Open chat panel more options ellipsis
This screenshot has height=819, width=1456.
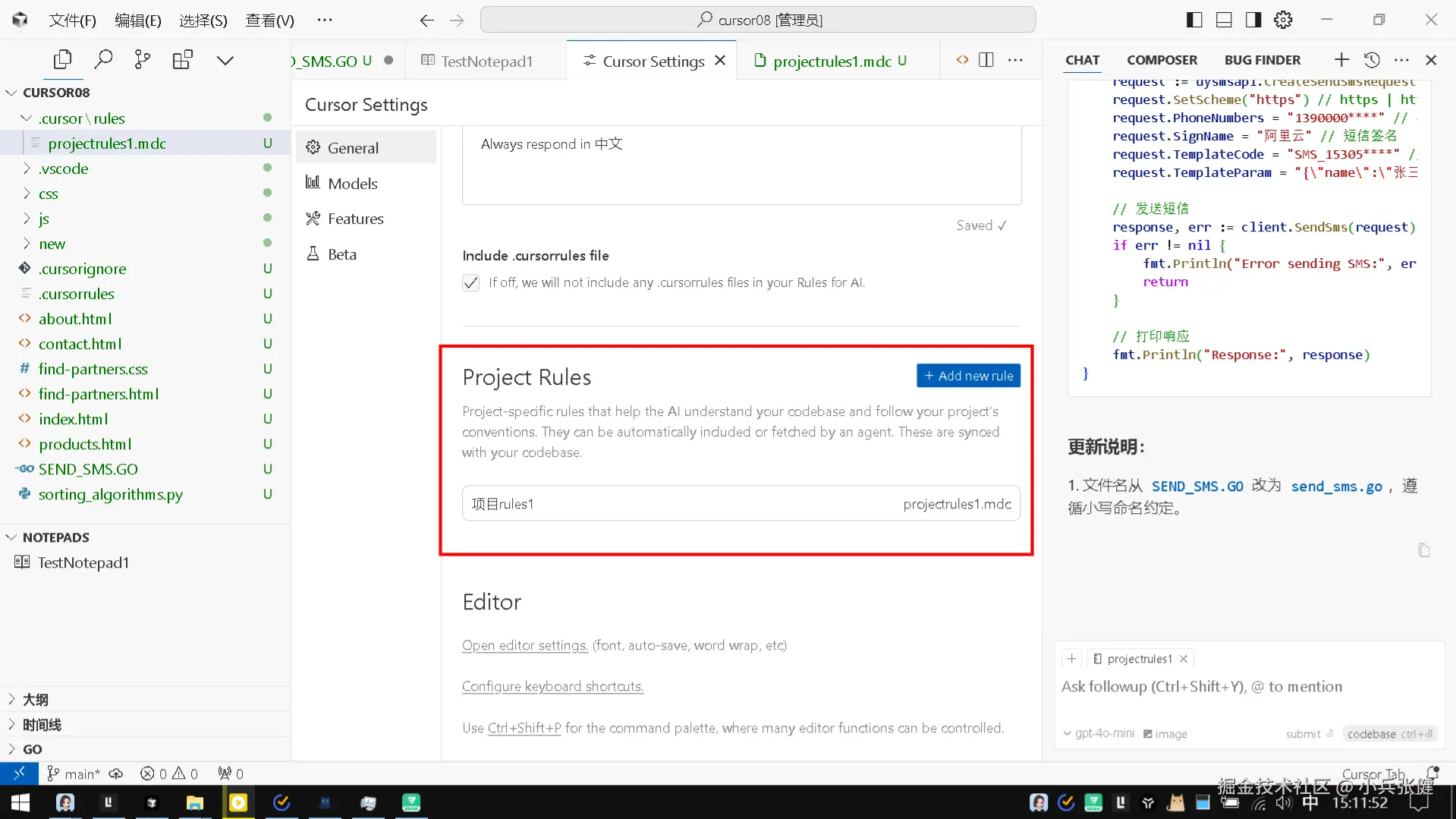click(1401, 60)
